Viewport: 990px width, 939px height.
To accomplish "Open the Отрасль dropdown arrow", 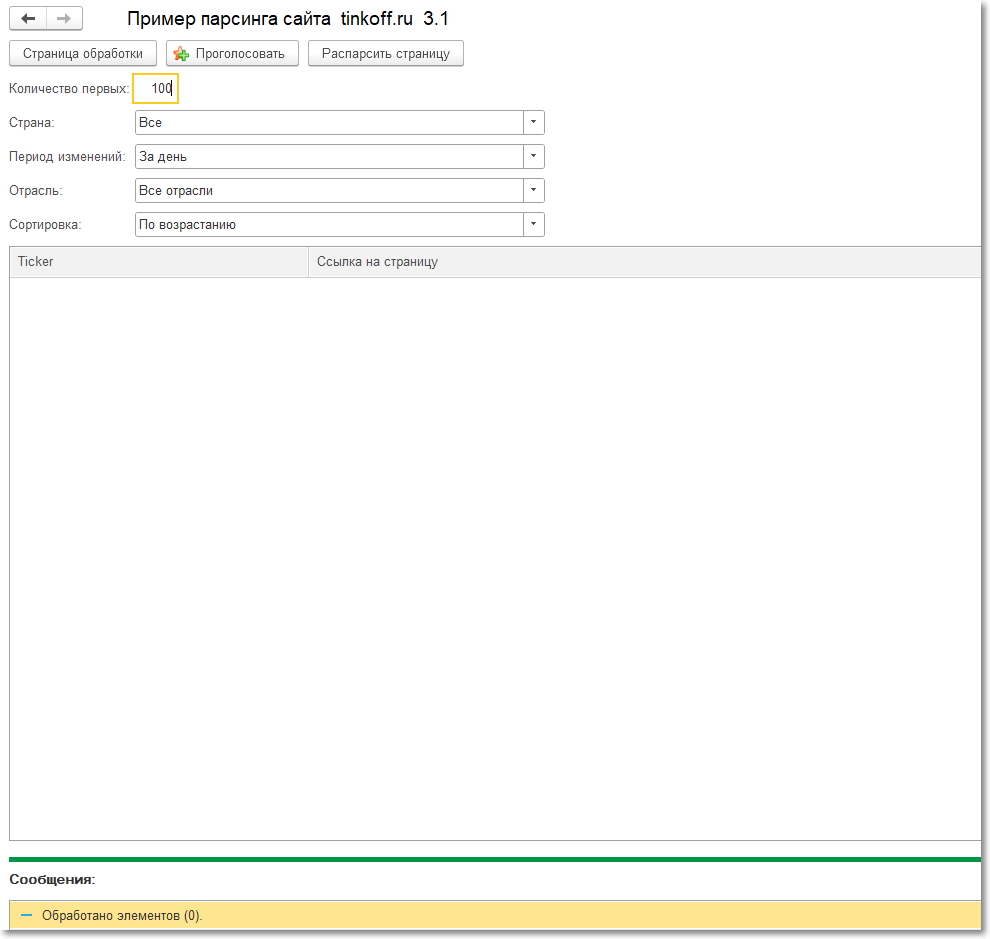I will click(x=534, y=191).
